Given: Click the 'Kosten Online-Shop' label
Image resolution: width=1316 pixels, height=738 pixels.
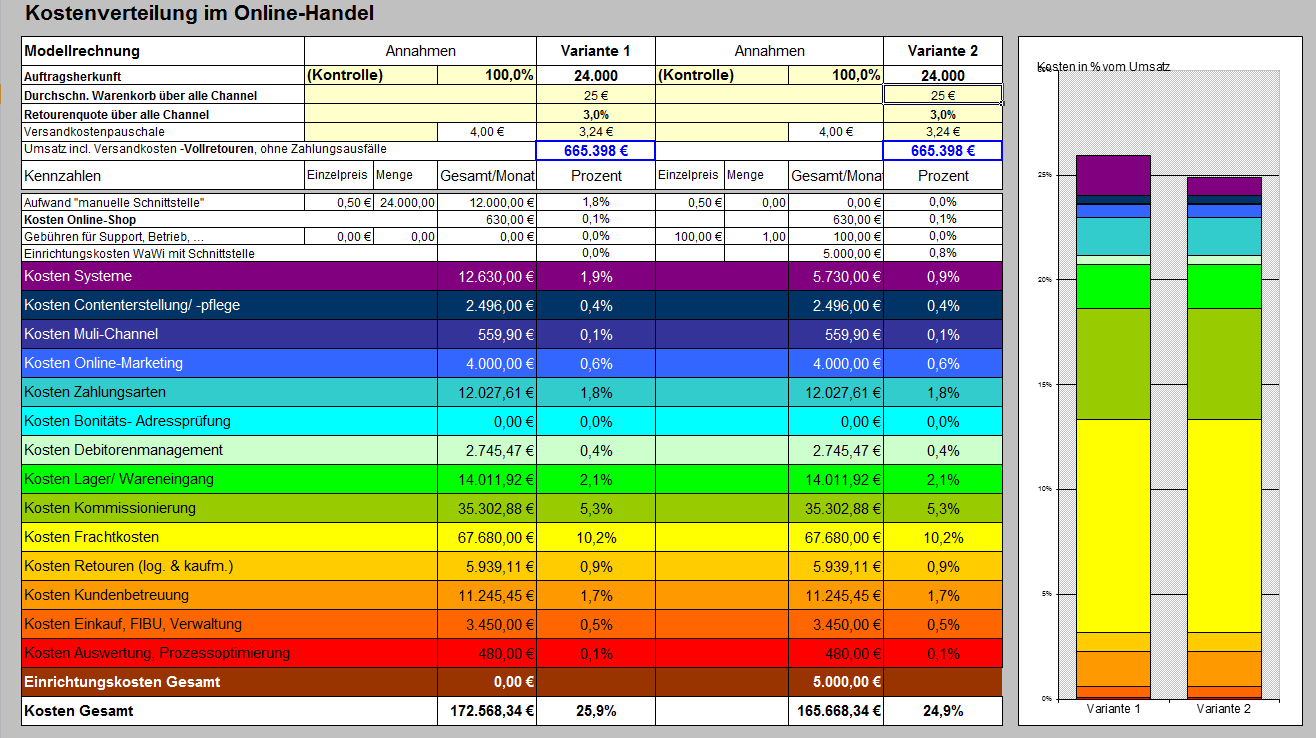Looking at the screenshot, I should (x=80, y=219).
